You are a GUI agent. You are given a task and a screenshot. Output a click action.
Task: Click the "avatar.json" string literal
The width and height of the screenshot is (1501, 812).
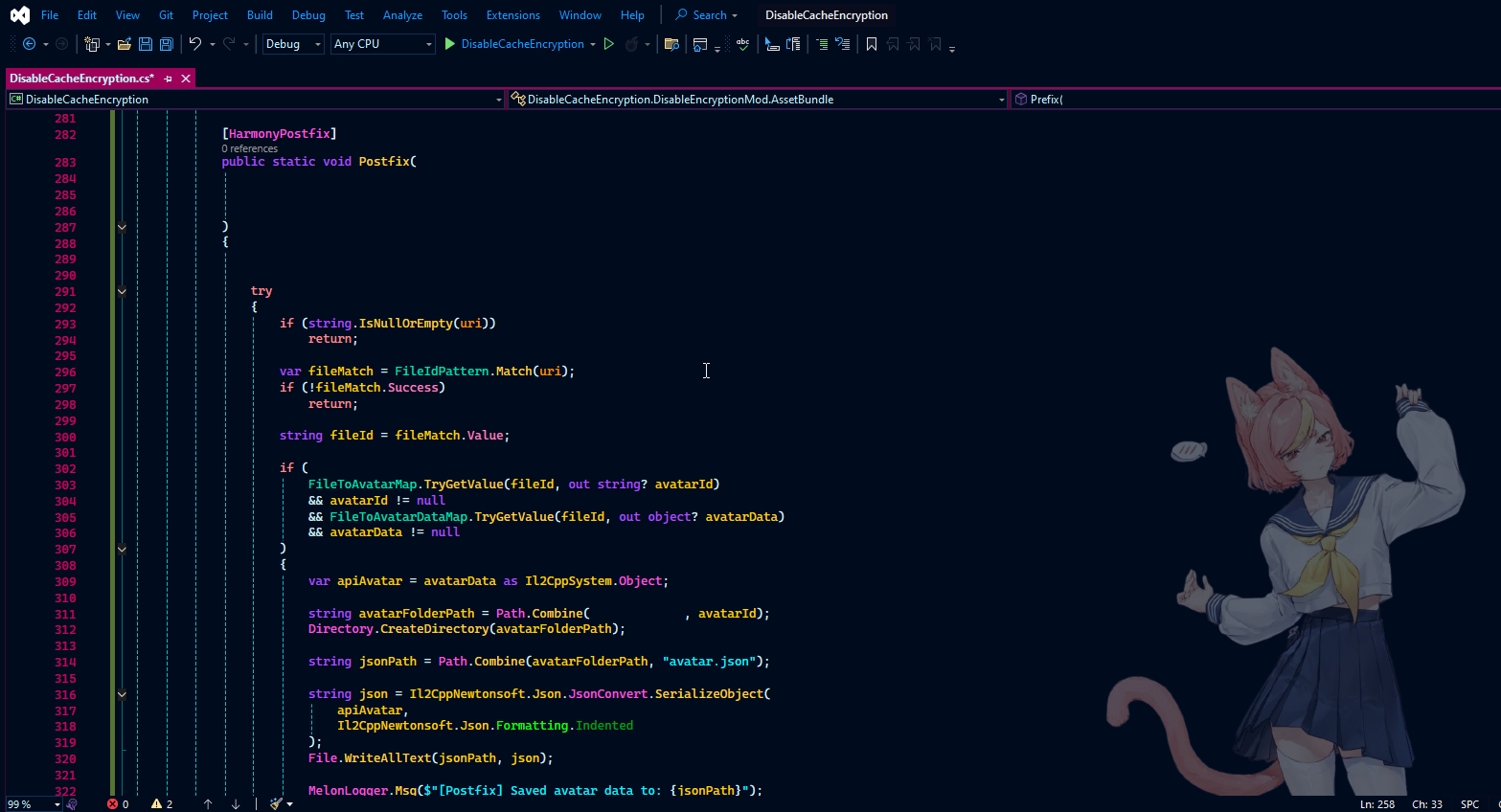coord(710,662)
